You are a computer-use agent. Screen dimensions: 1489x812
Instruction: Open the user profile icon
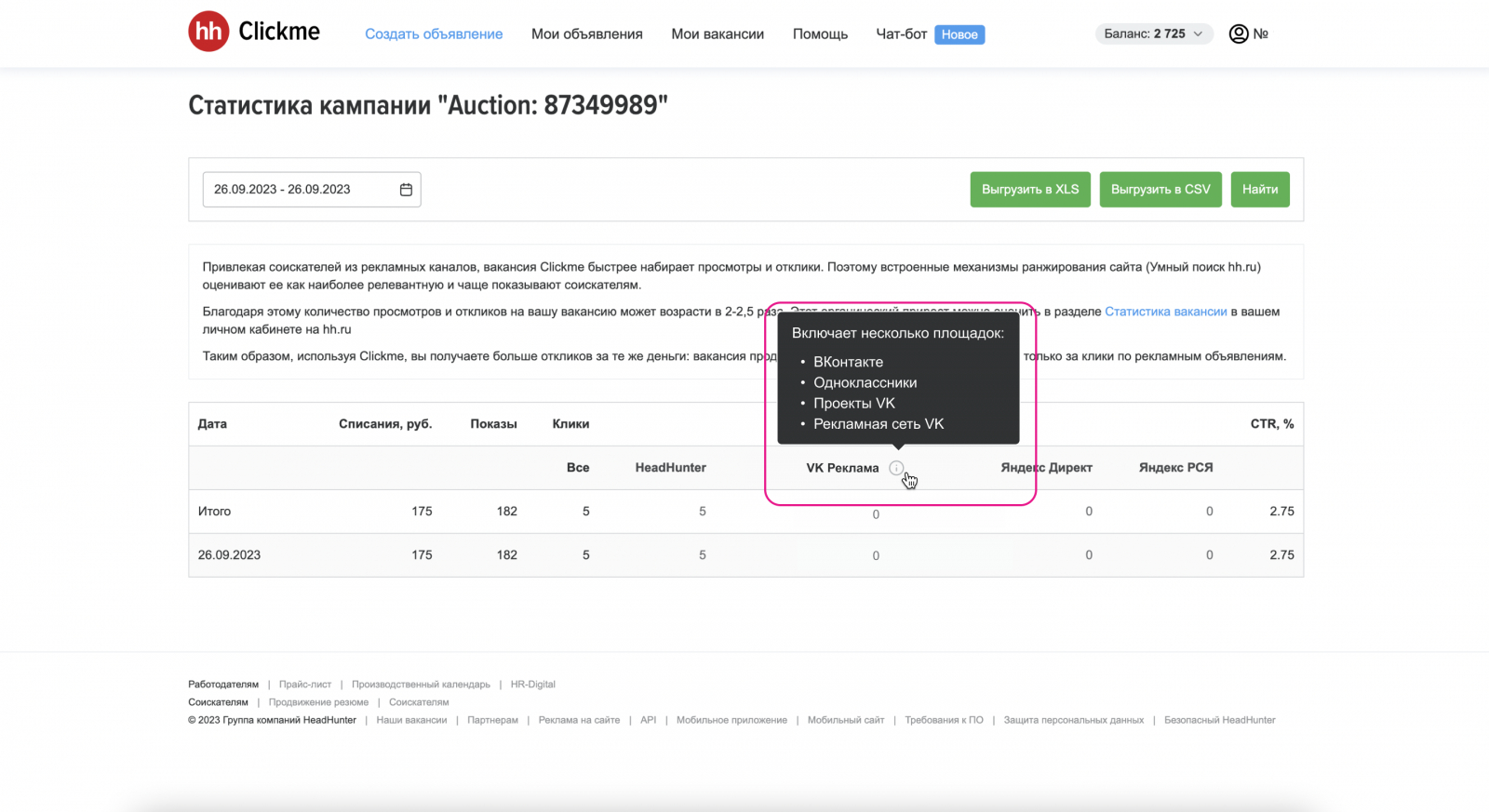point(1239,34)
